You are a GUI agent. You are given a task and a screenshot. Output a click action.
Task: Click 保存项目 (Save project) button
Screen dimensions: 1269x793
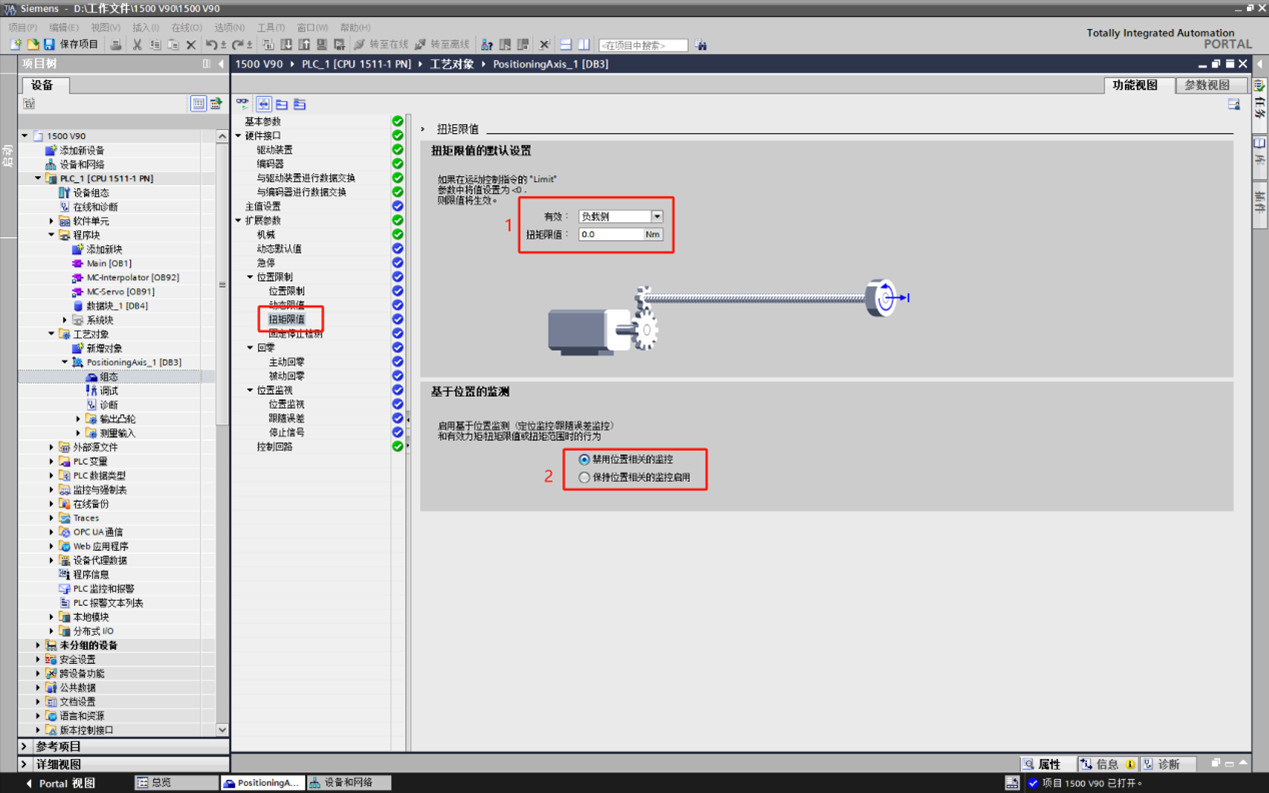(70, 45)
